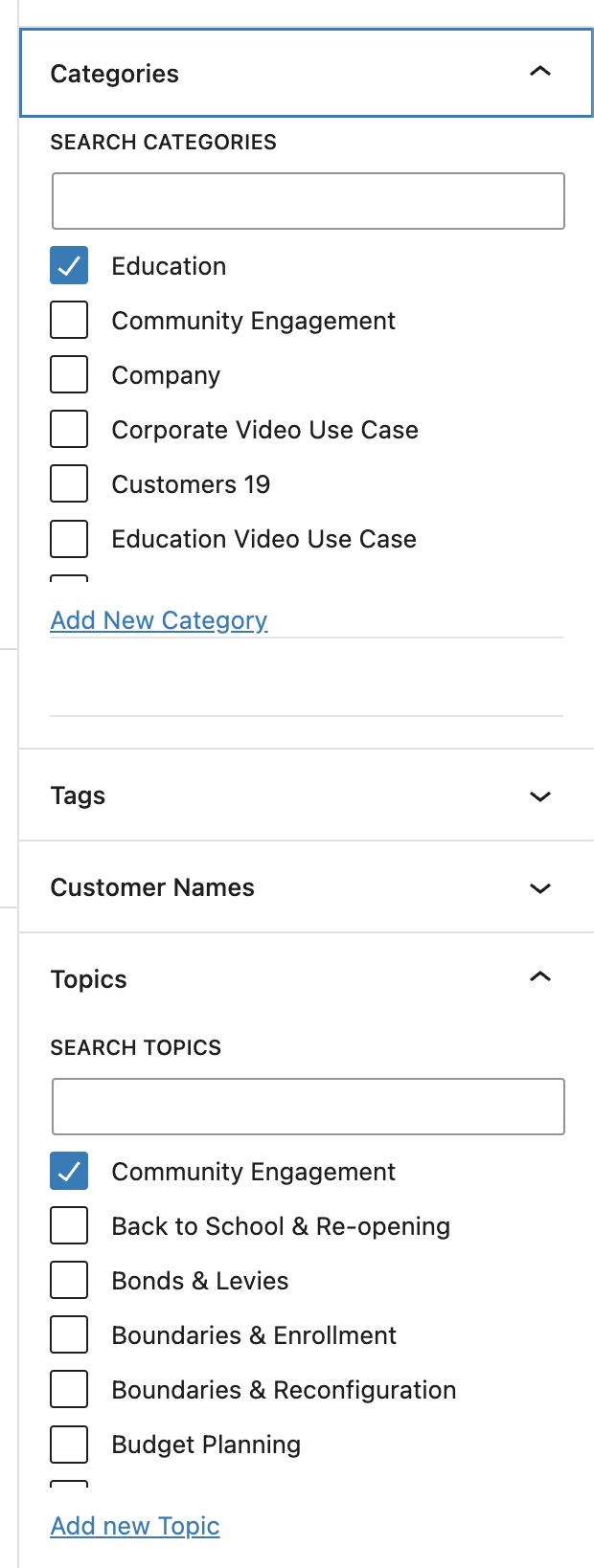The image size is (594, 1568).
Task: Select Boundaries & Reconfiguration topic
Action: [x=69, y=1390]
